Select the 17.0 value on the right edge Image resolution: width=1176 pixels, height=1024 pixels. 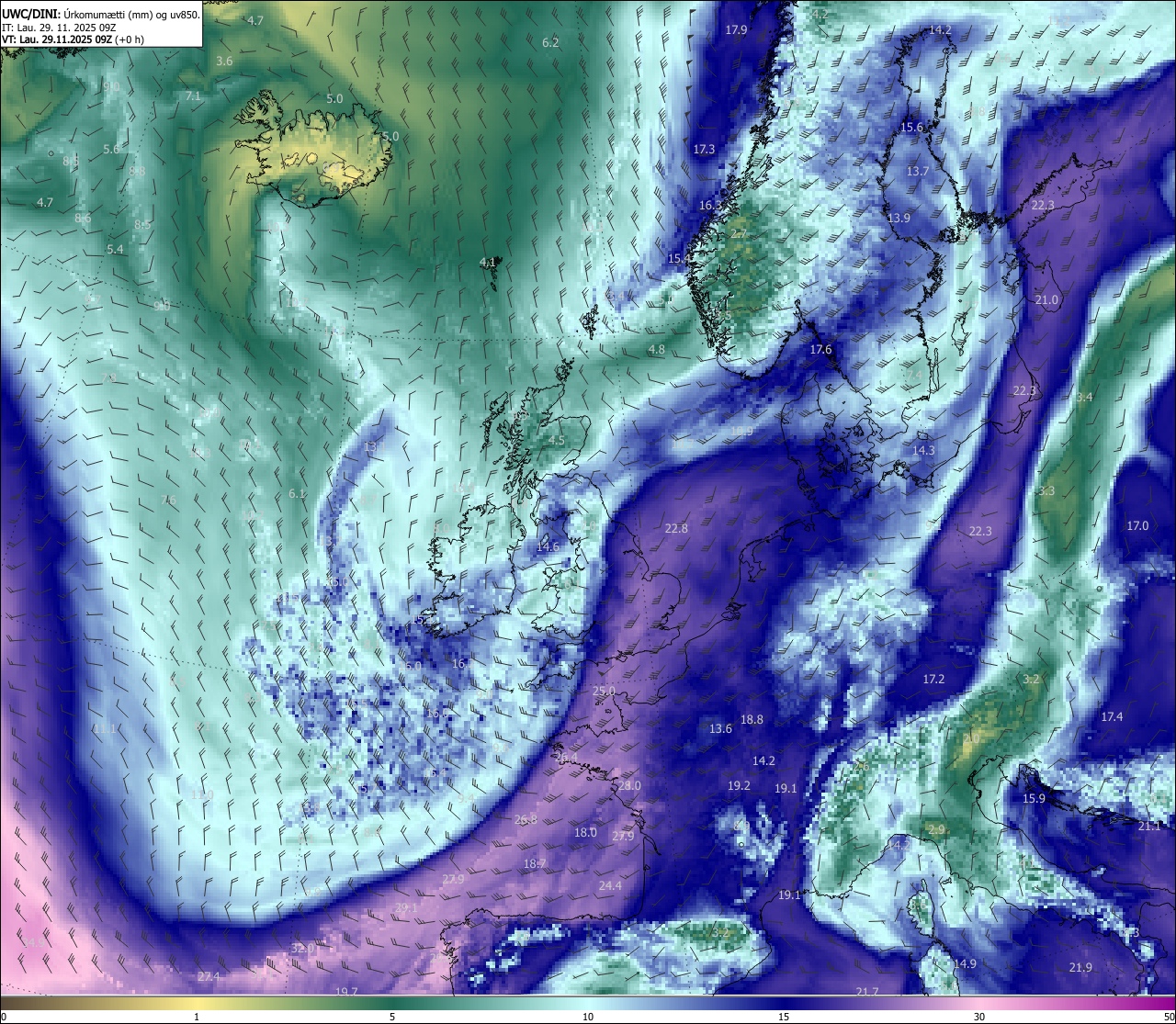pyautogui.click(x=1137, y=526)
